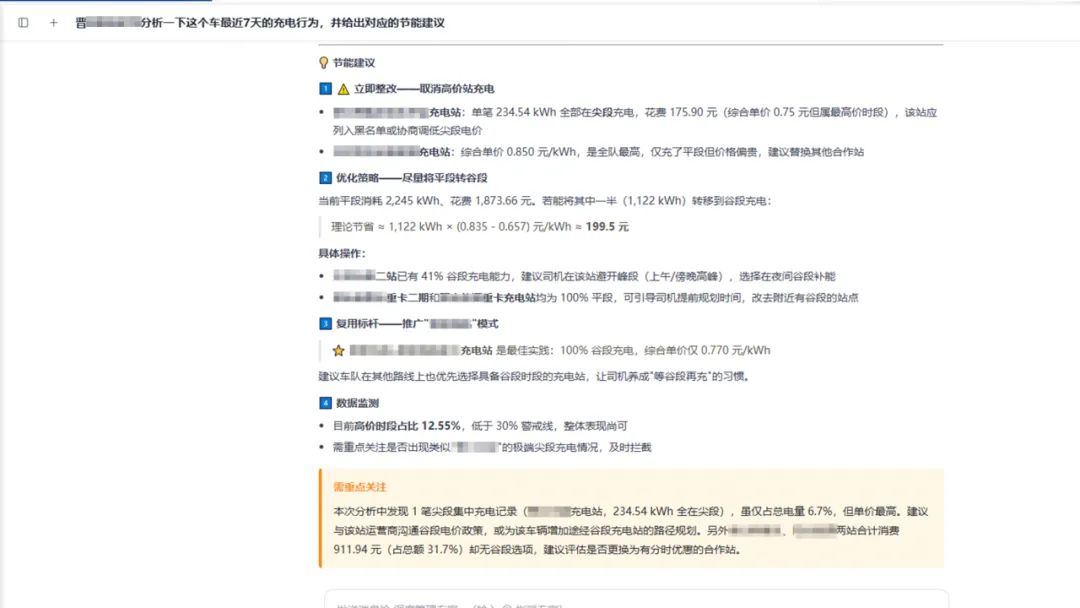1080x608 pixels.
Task: Click the blue number 4 badge
Action: pos(325,403)
